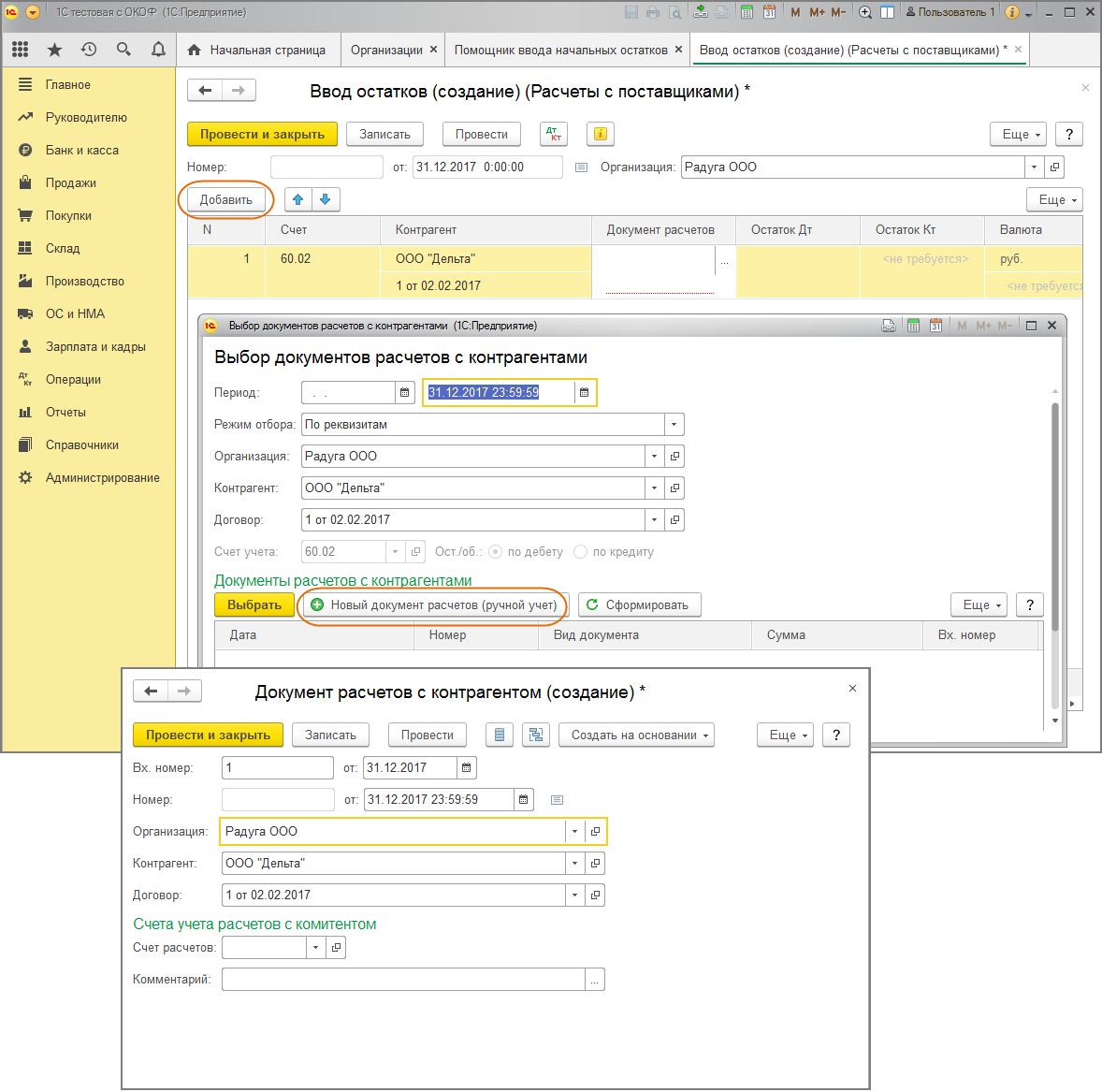
Task: Click Новый документ расчетов (ручной учет)
Action: coord(434,604)
